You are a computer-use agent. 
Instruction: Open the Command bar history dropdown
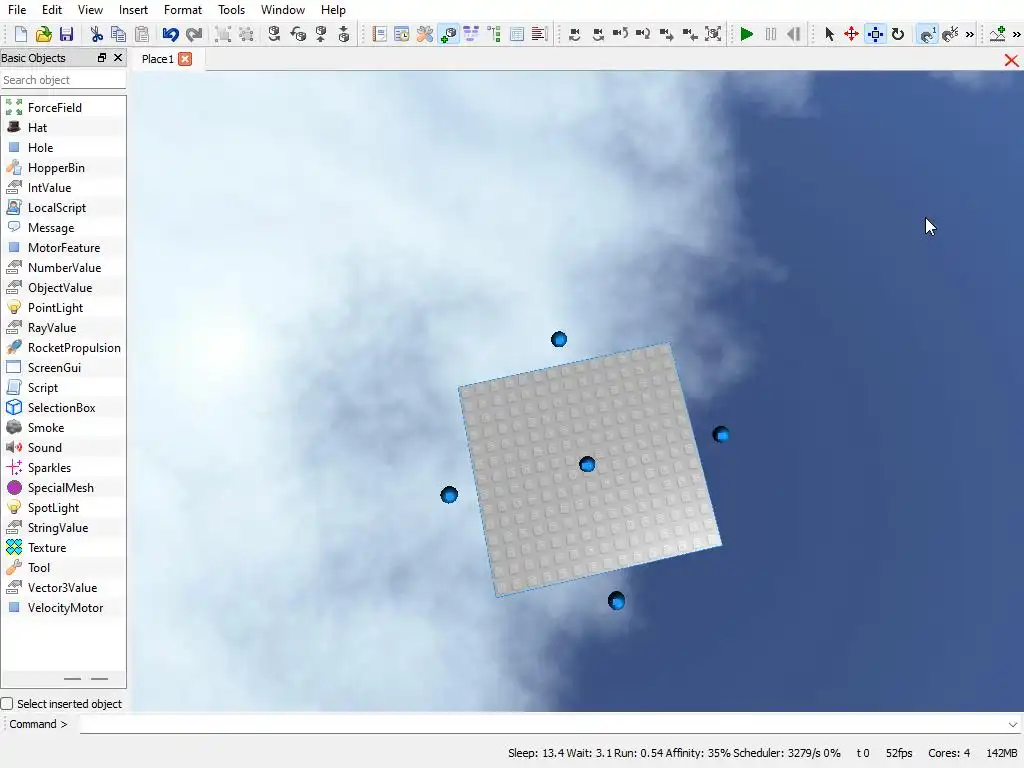[1013, 724]
